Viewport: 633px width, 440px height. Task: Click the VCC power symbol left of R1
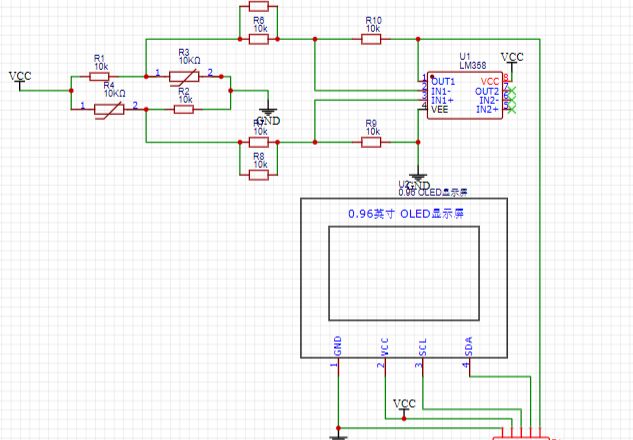(x=20, y=80)
